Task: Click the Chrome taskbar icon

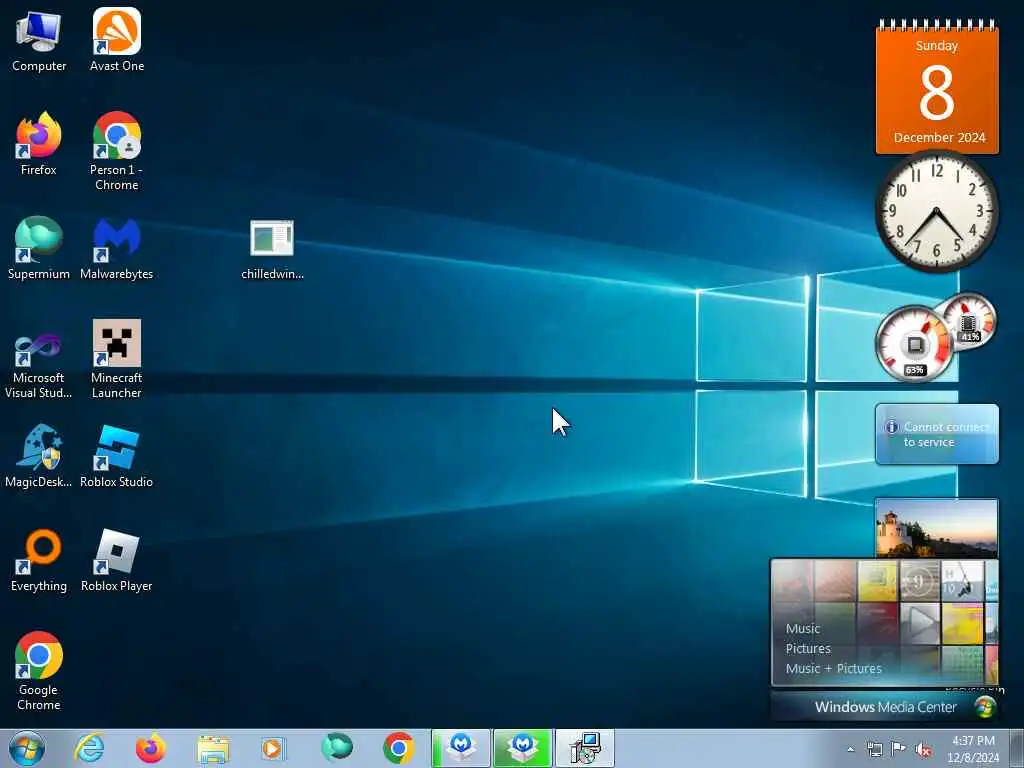Action: [x=398, y=748]
